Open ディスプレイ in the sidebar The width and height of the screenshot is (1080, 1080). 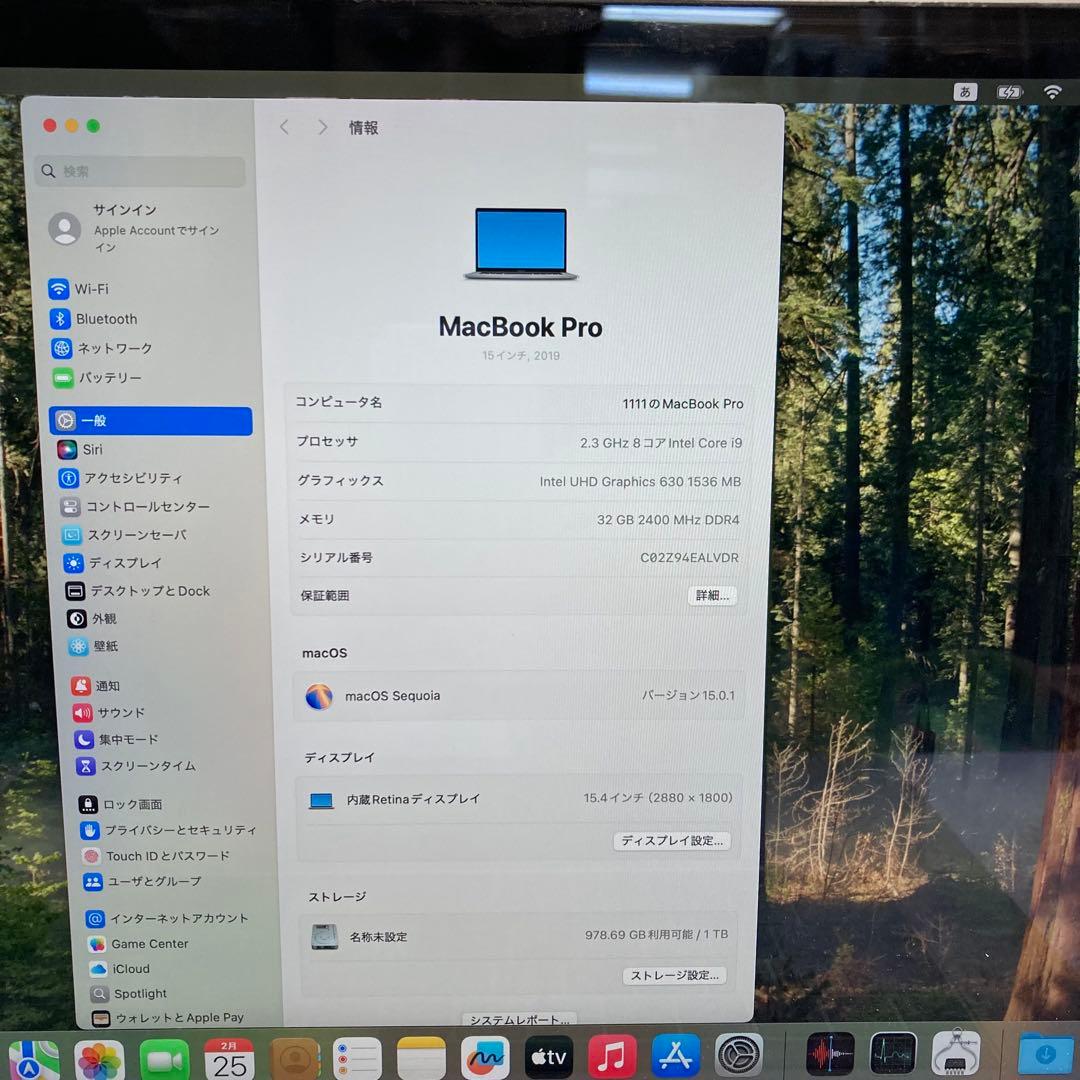112,563
